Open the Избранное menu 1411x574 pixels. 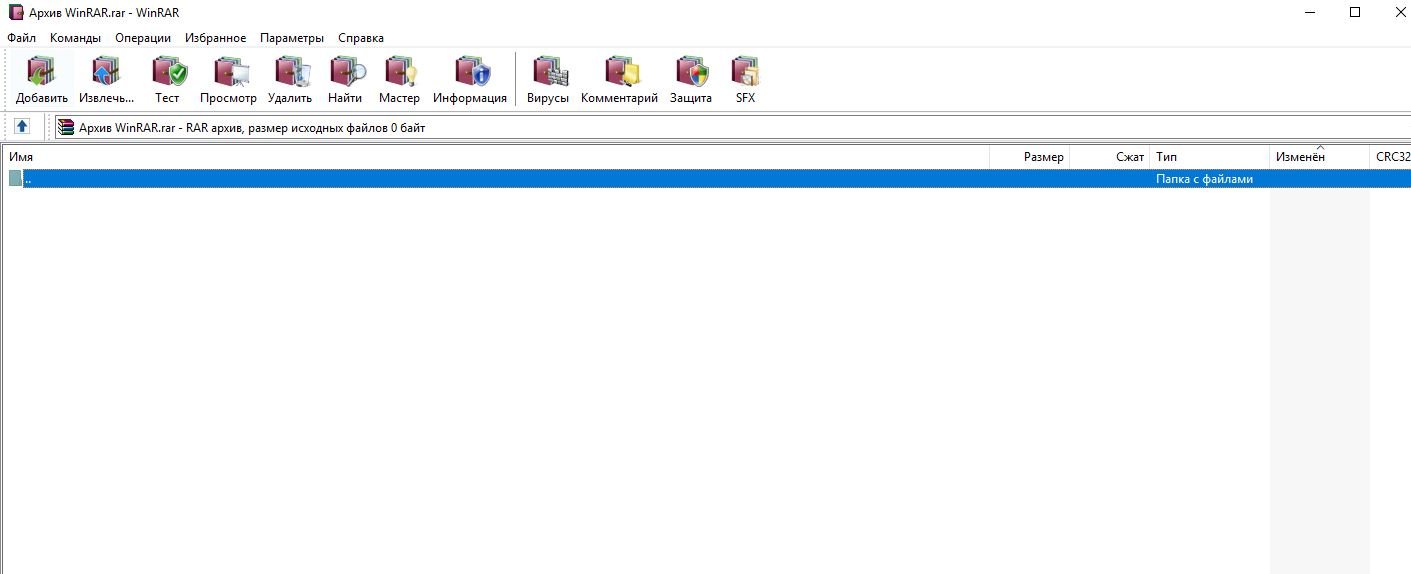[x=215, y=38]
